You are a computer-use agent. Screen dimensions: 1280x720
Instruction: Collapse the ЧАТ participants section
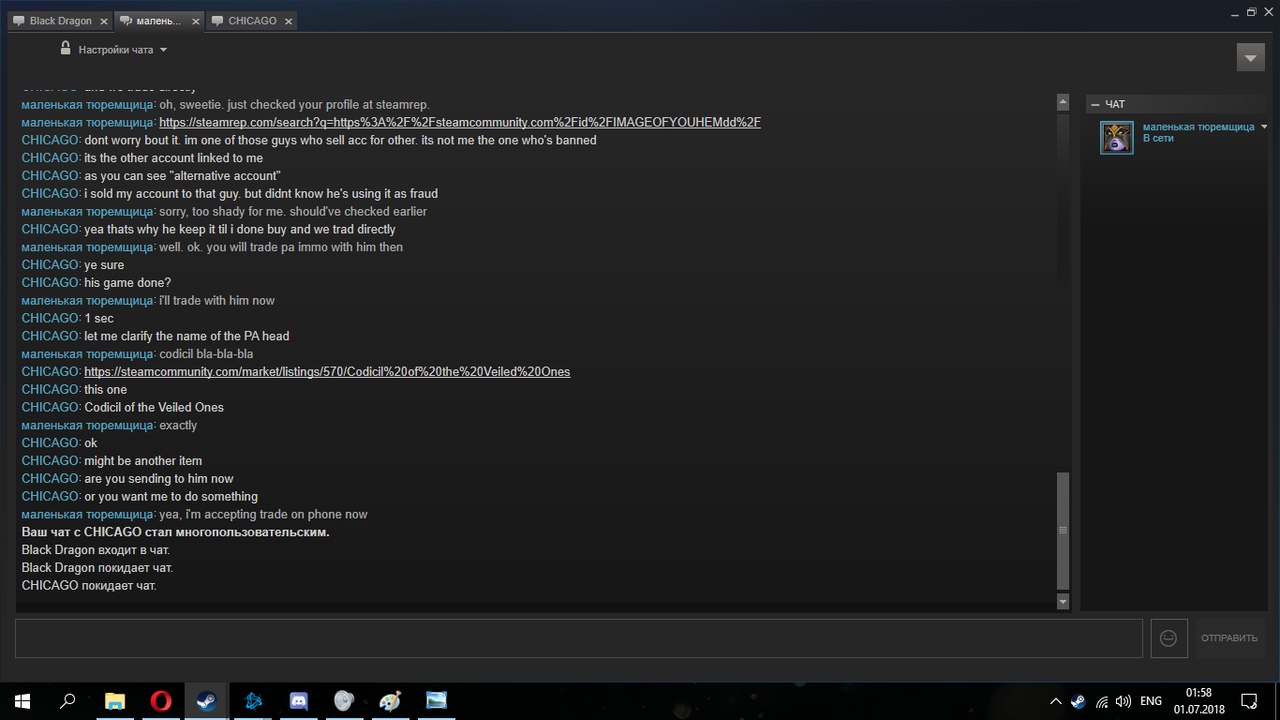pyautogui.click(x=1095, y=104)
